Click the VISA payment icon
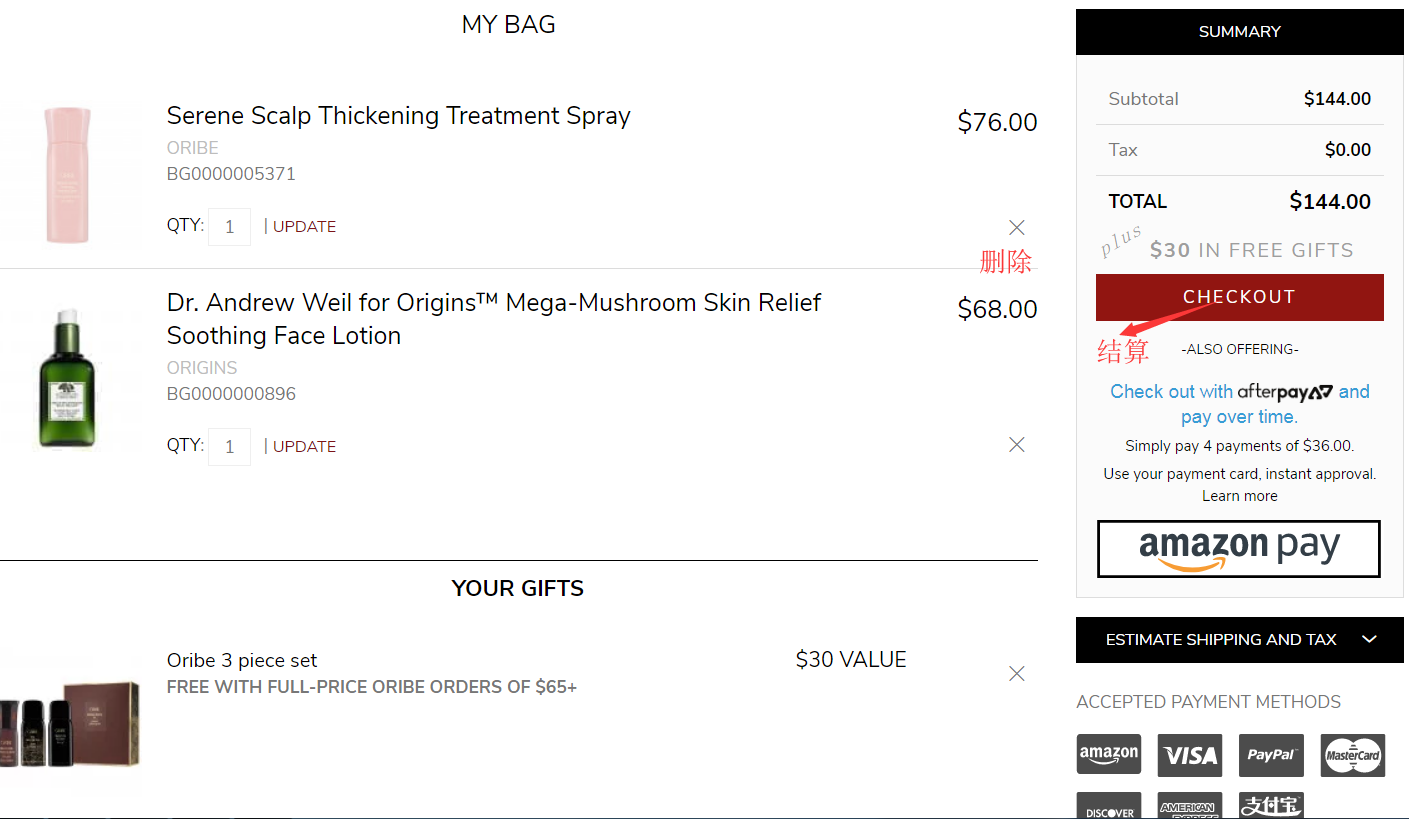 point(1190,755)
